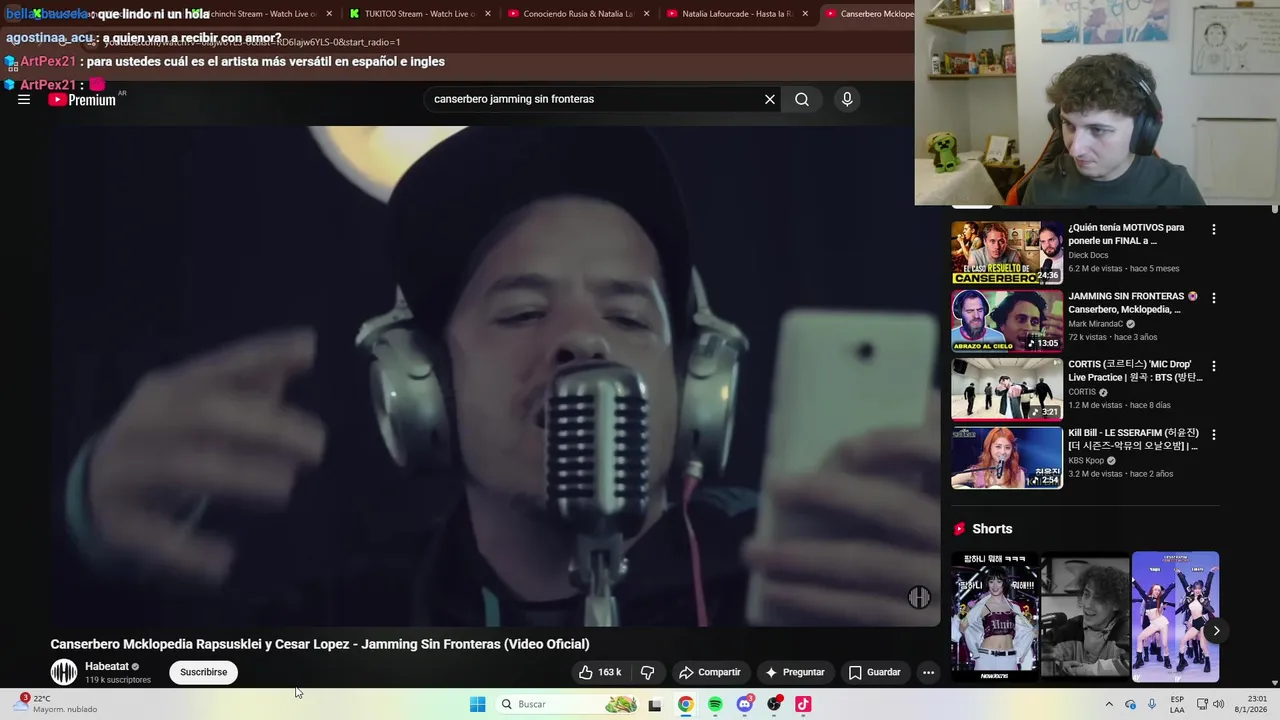Play the first Short with red outfit
The width and height of the screenshot is (1280, 720).
coord(994,617)
